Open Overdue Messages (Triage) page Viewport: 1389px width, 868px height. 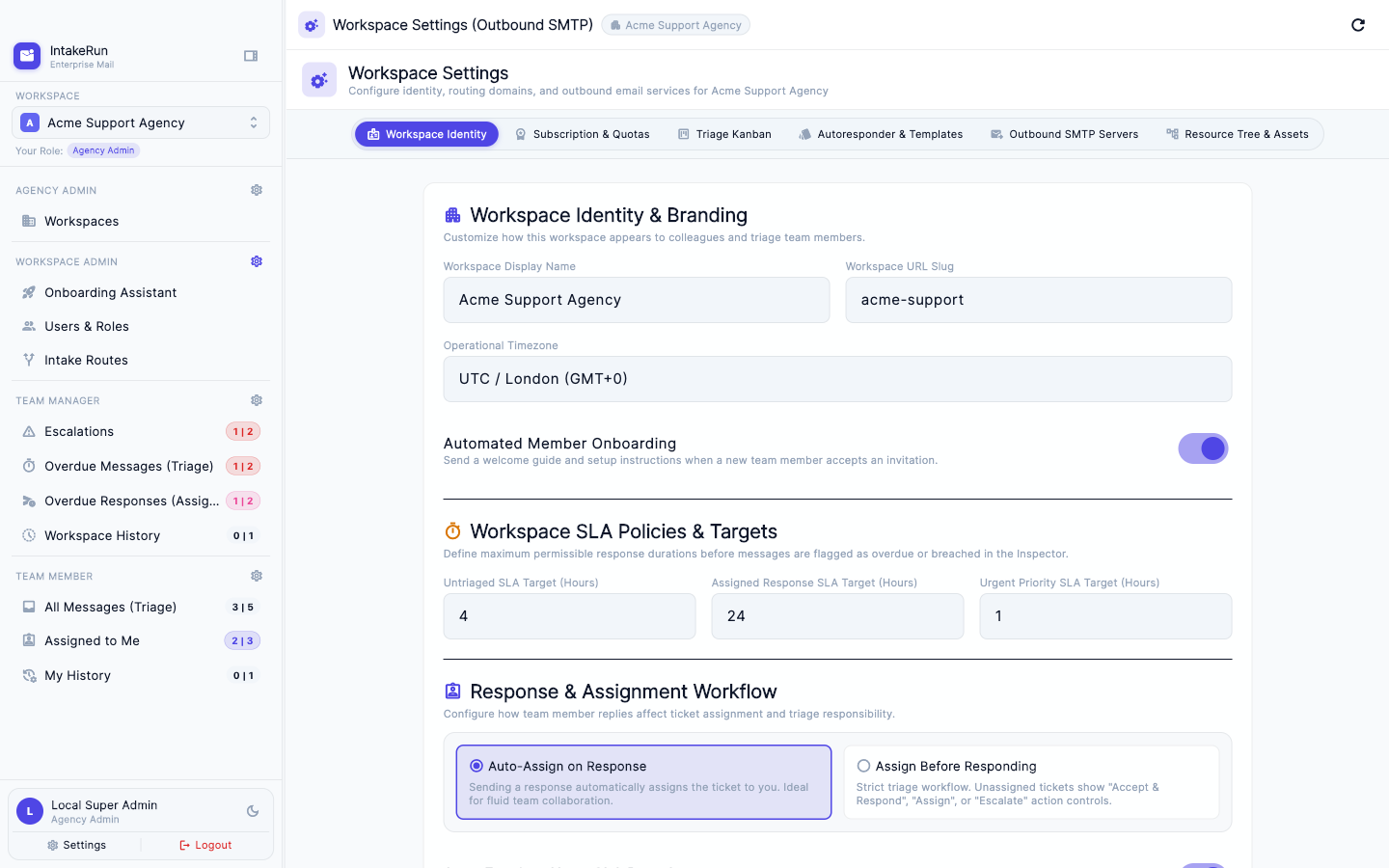pos(141,466)
